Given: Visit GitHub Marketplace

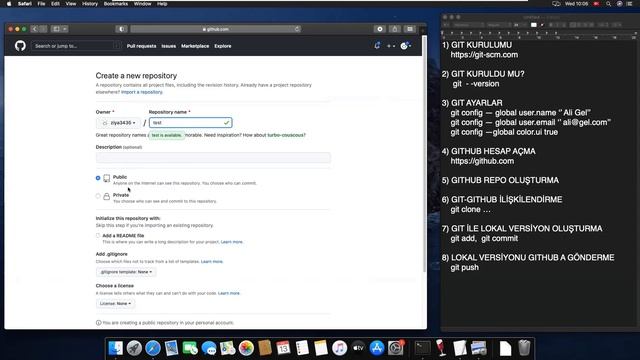Looking at the screenshot, I should pyautogui.click(x=195, y=46).
